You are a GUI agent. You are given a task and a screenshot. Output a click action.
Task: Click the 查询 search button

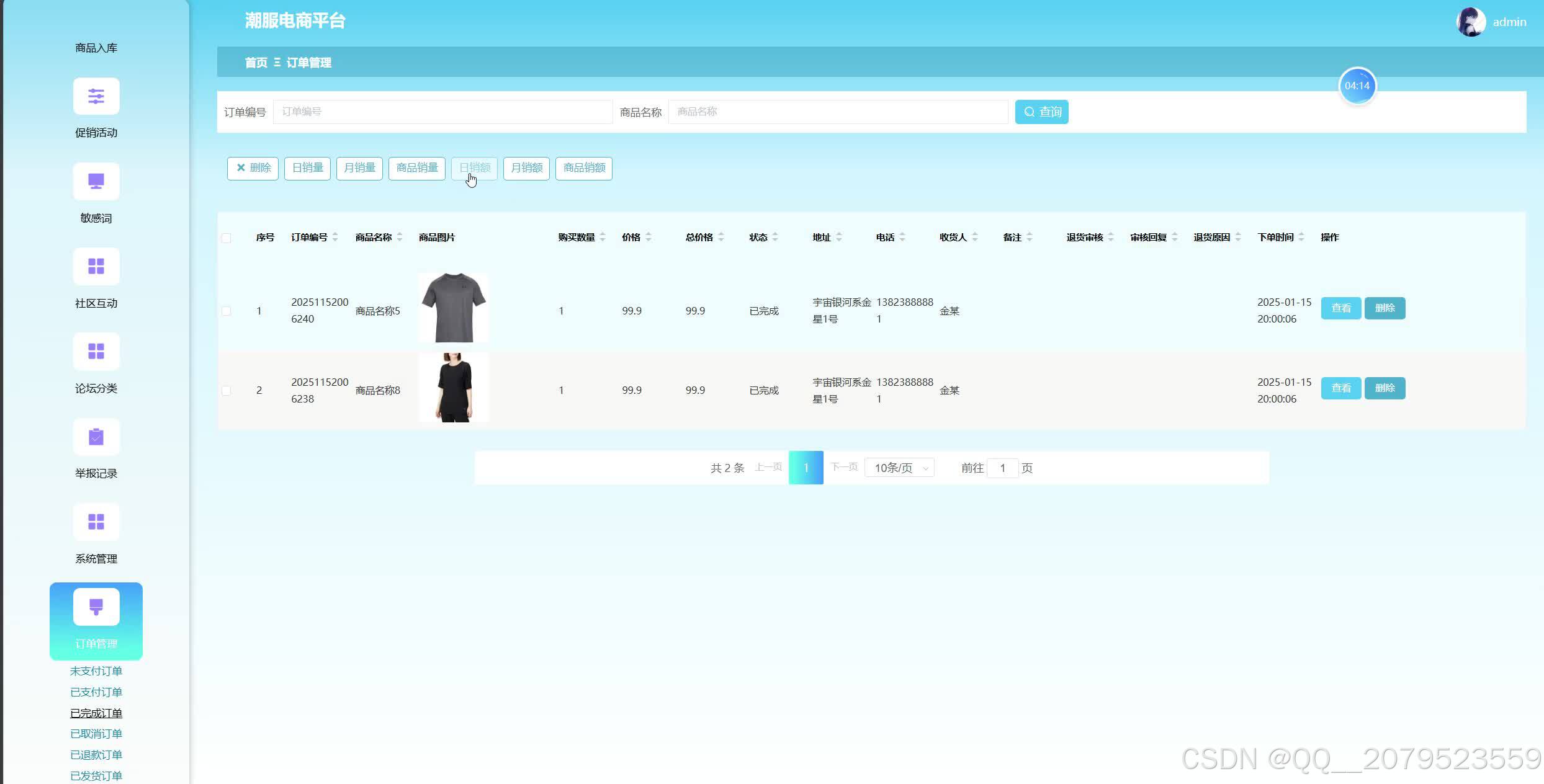click(x=1042, y=112)
